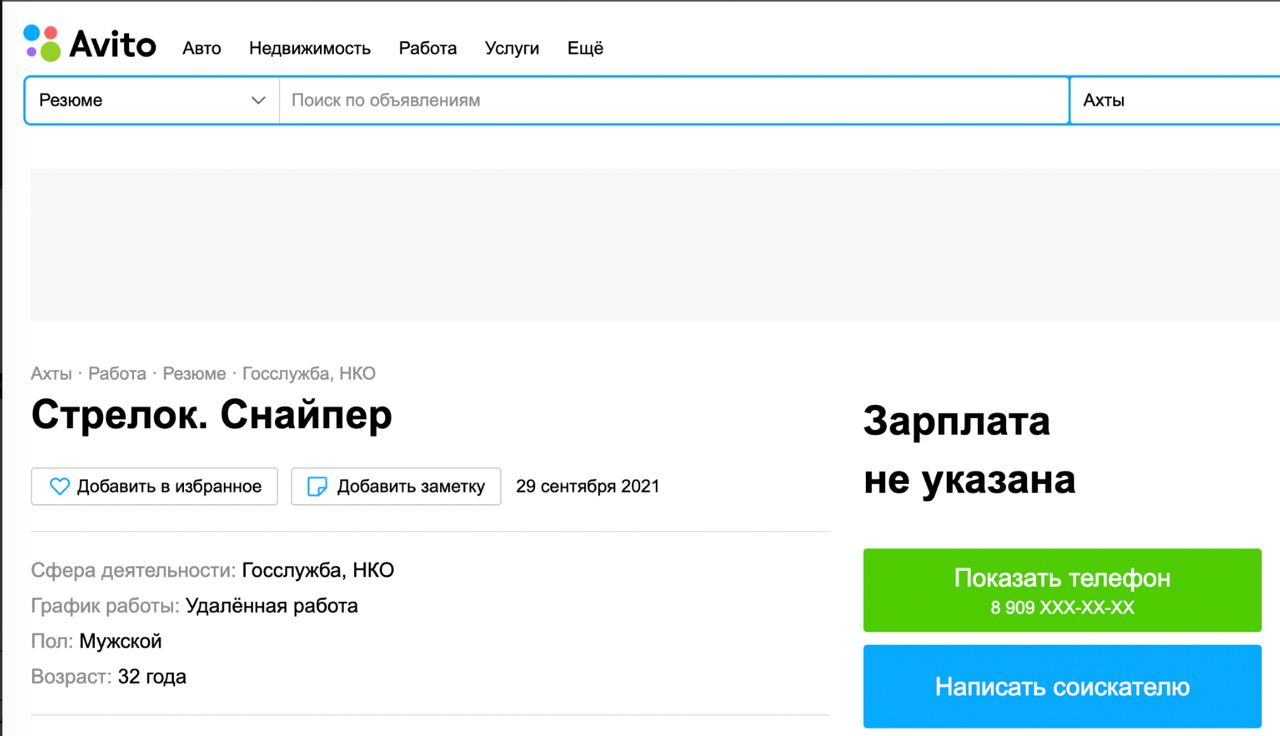Click the note icon in Добавить заметку
Image resolution: width=1280 pixels, height=736 pixels.
[x=317, y=487]
